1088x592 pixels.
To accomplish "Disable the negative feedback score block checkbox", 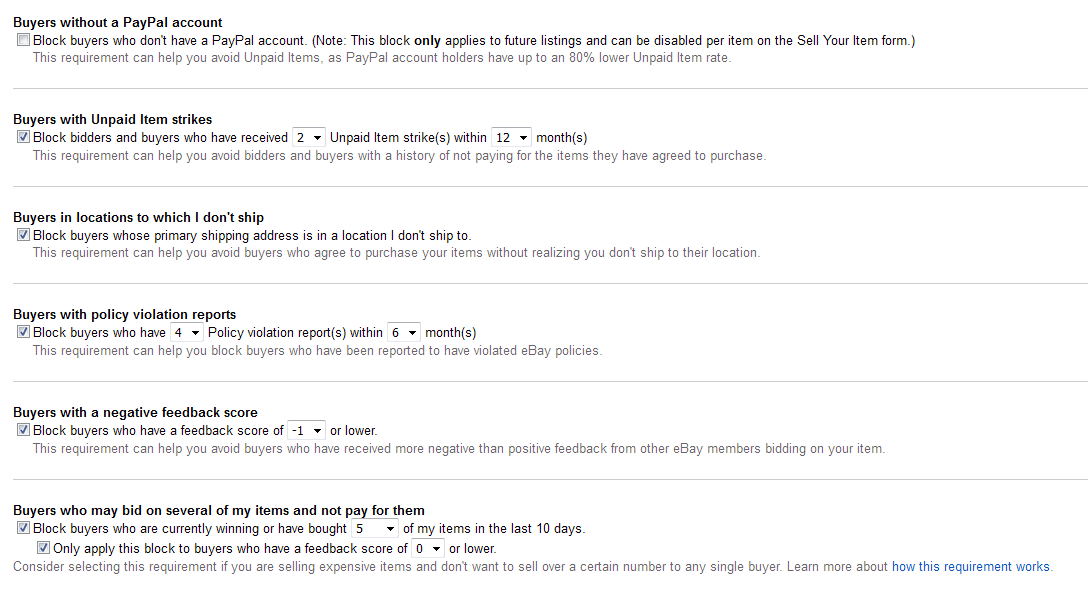I will (x=24, y=430).
